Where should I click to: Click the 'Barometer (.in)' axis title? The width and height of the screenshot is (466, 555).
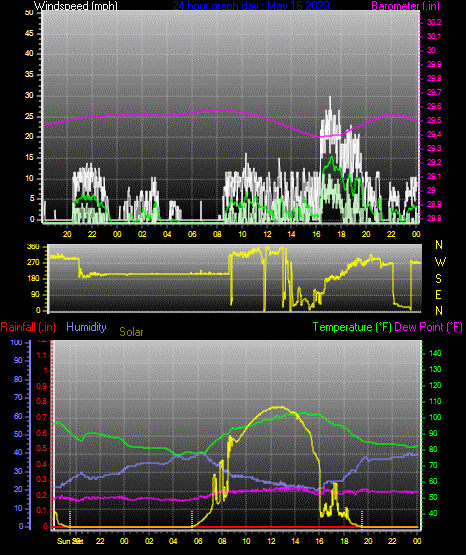point(405,6)
